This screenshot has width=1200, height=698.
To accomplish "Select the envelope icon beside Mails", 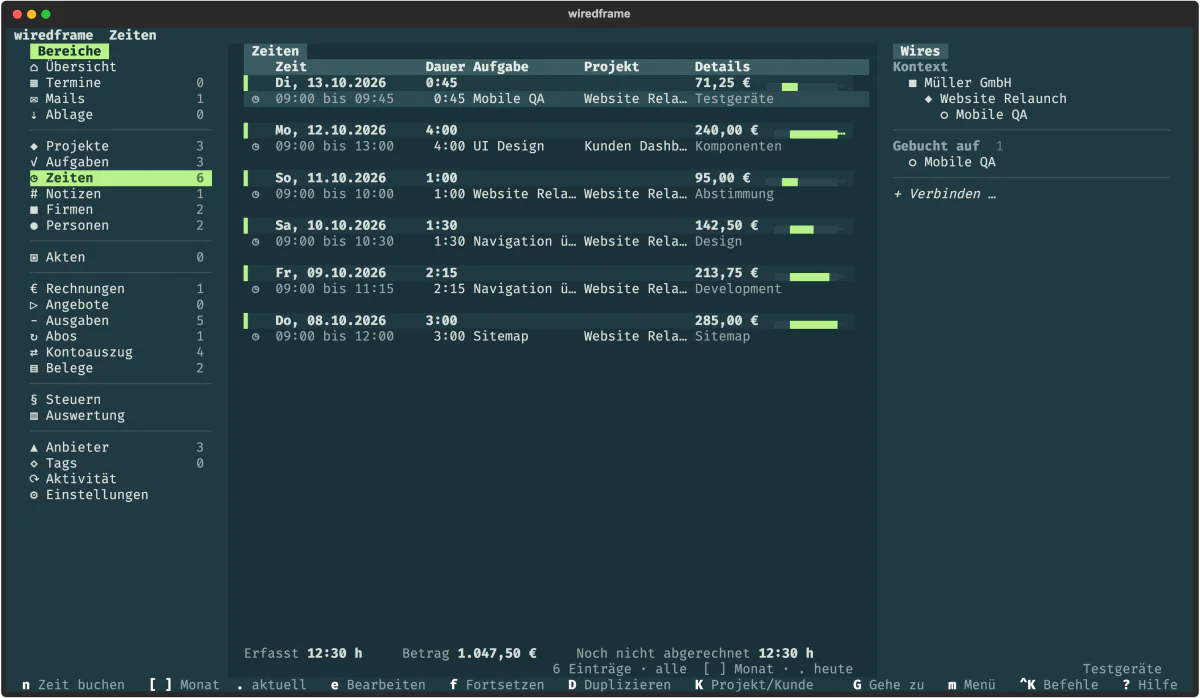I will coord(34,99).
